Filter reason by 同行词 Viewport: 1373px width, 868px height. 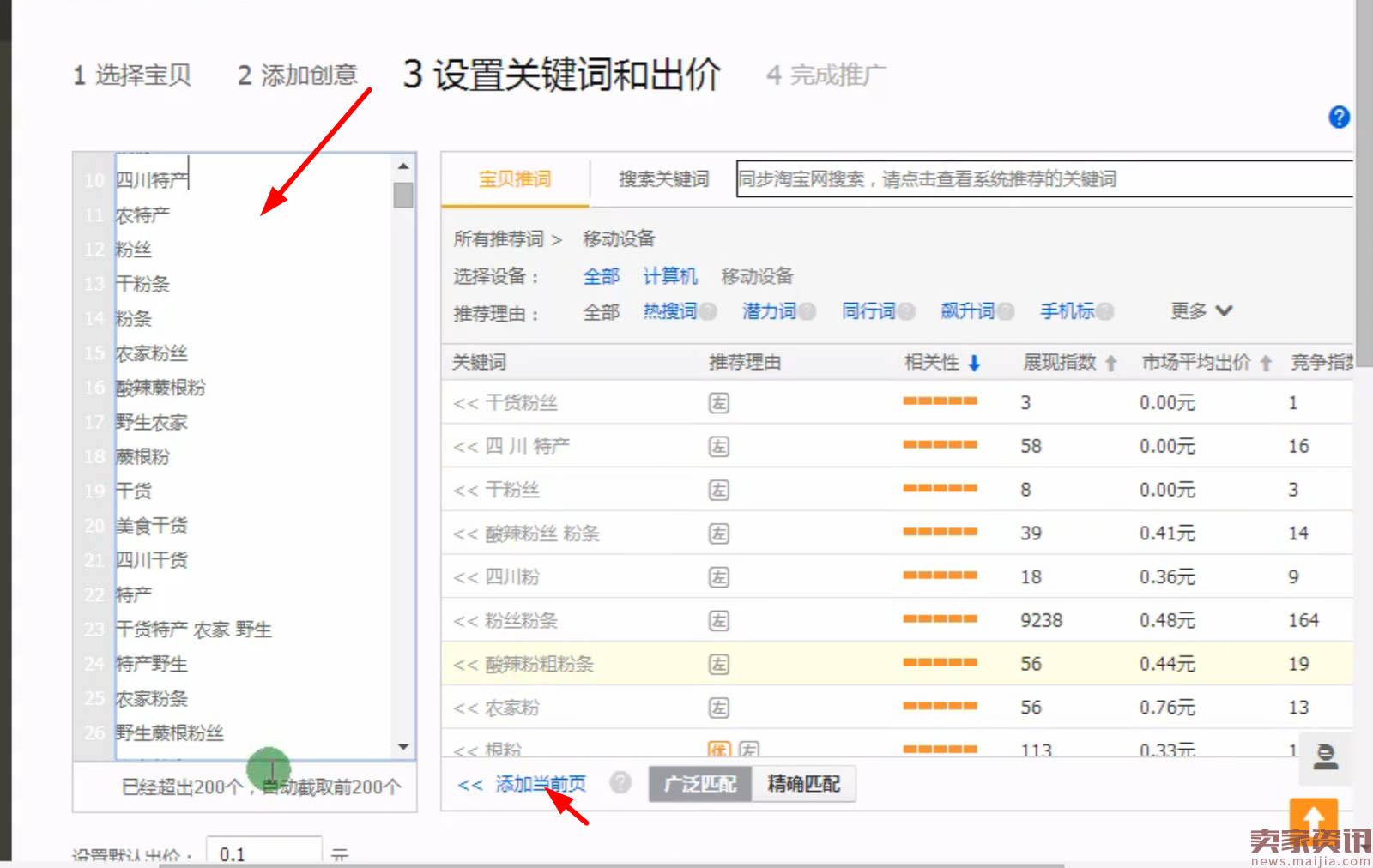pos(868,311)
